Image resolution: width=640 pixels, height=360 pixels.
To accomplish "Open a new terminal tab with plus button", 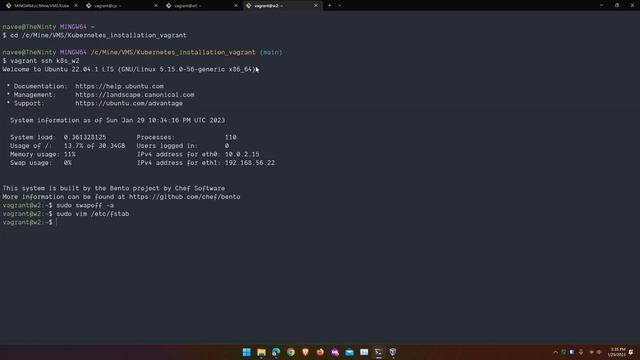I will click(330, 6).
